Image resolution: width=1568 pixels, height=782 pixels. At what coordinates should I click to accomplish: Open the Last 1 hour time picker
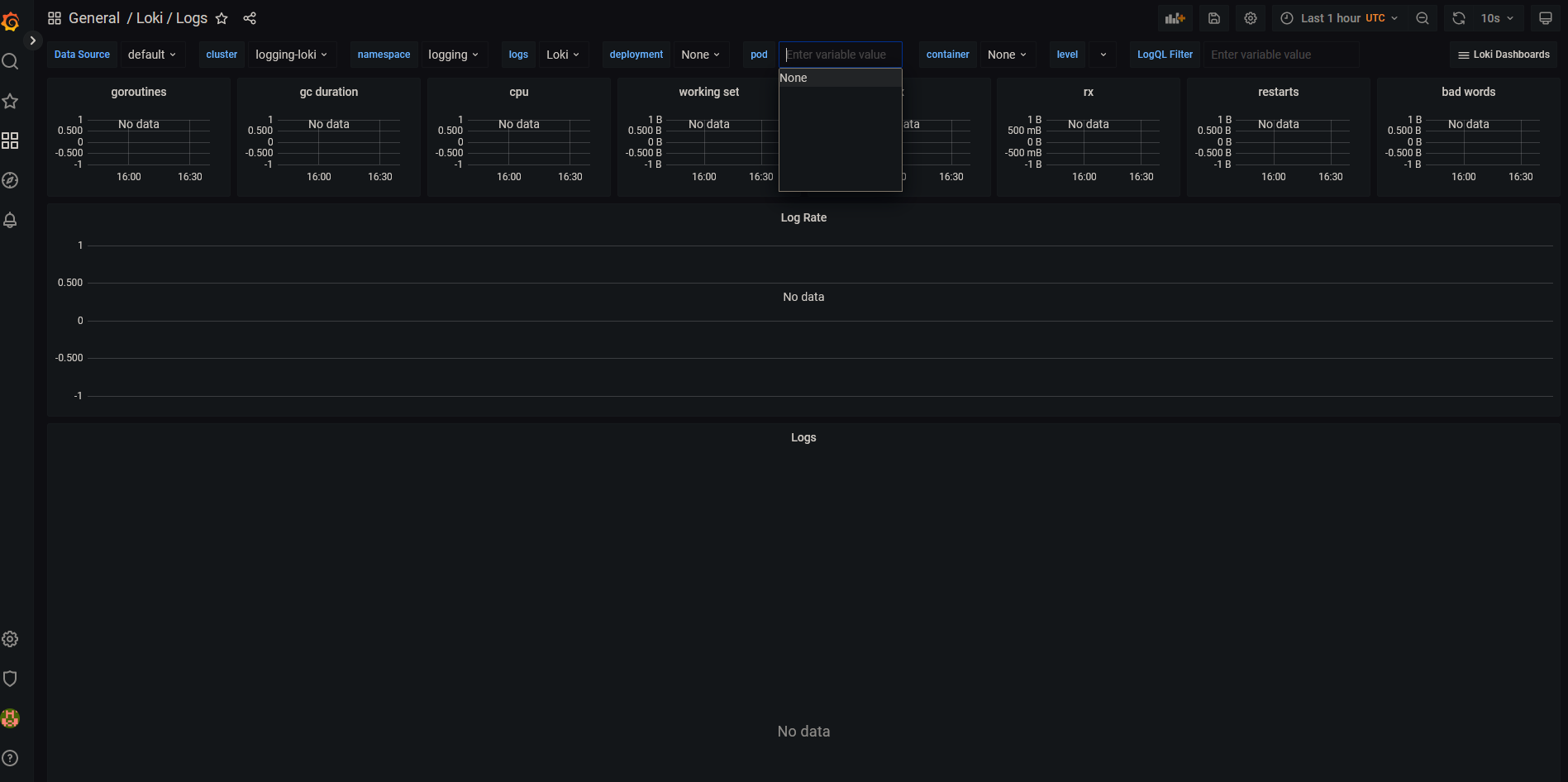pos(1337,17)
